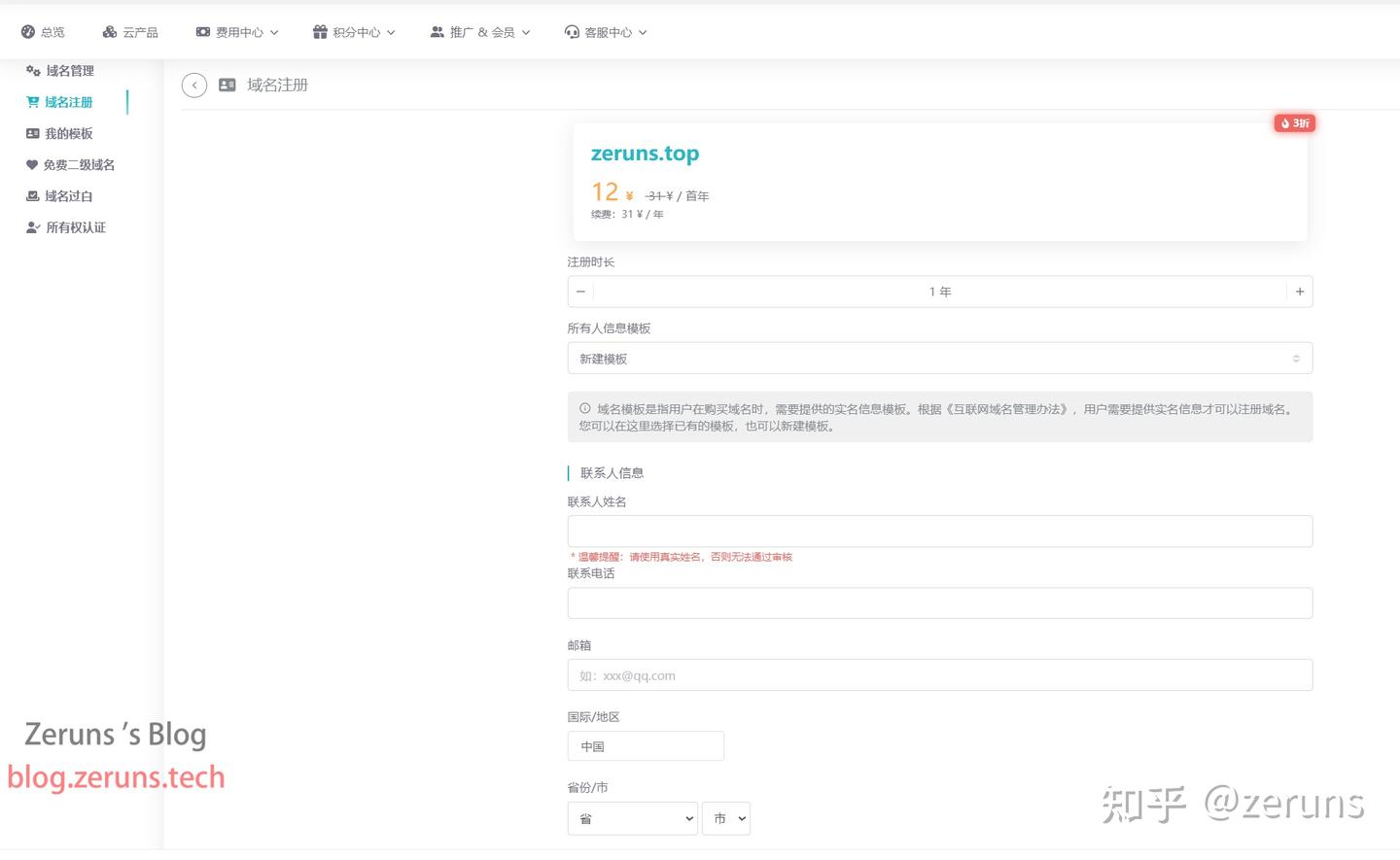Screen dimensions: 1400x860
Task: Click the zeruns.top domain name
Action: pos(646,154)
